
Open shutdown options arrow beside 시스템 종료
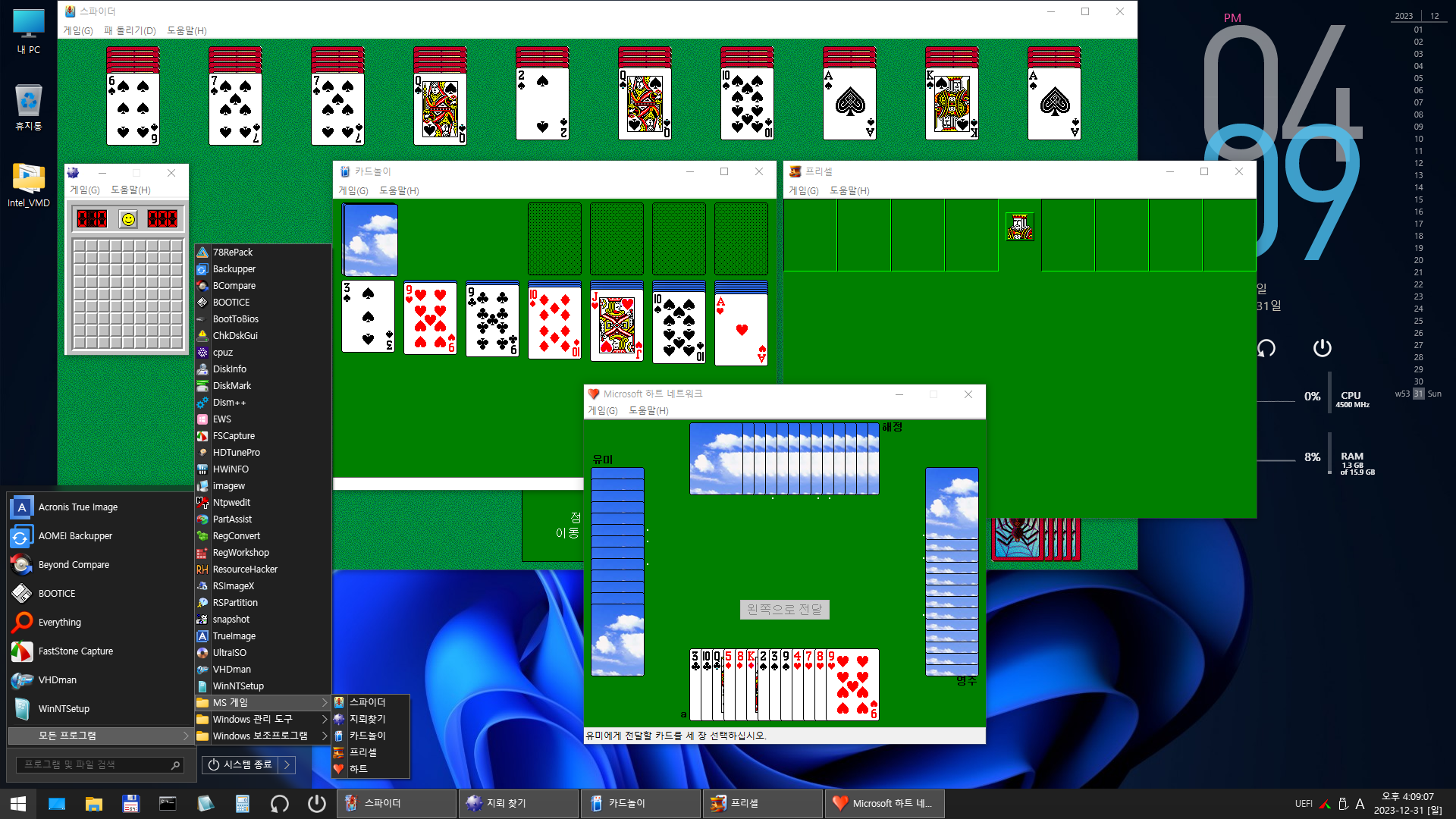[x=287, y=765]
